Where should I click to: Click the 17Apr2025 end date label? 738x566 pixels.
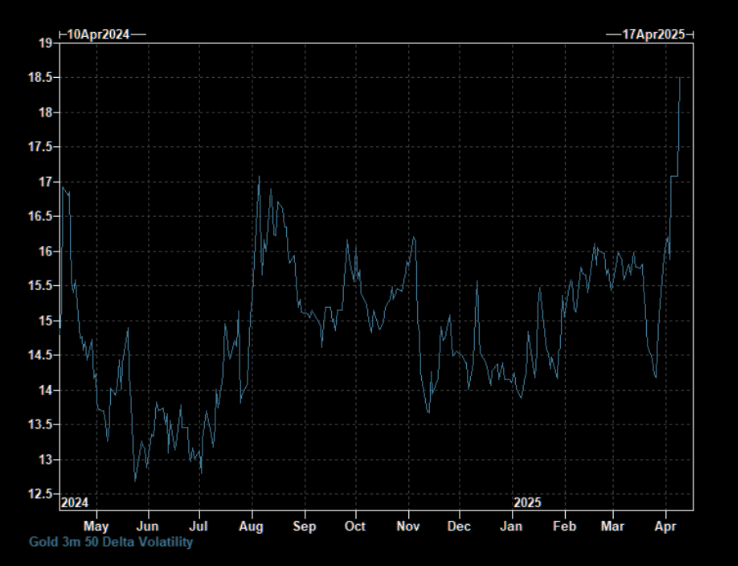pyautogui.click(x=652, y=34)
